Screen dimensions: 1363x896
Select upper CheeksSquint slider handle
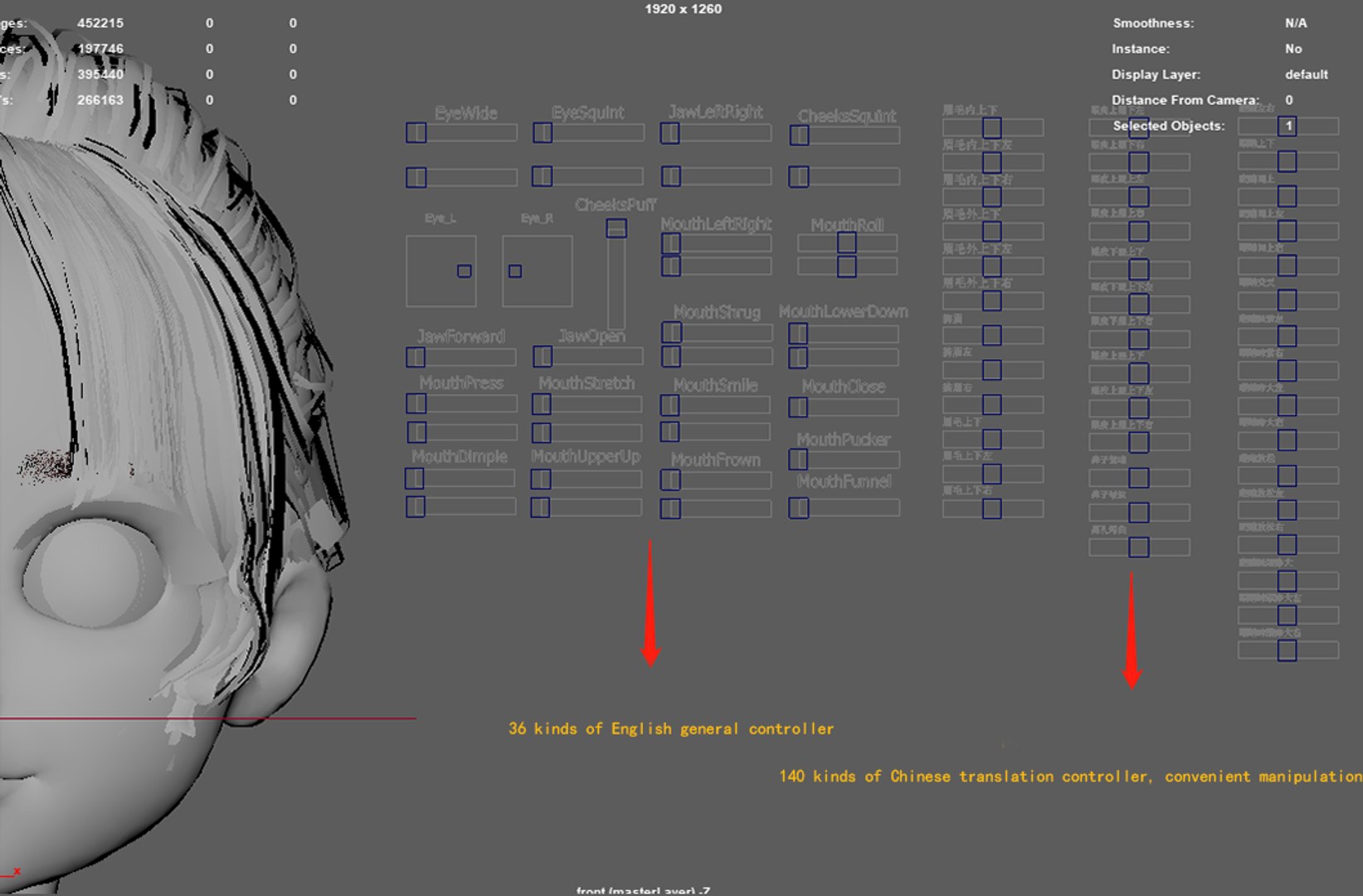[x=799, y=135]
